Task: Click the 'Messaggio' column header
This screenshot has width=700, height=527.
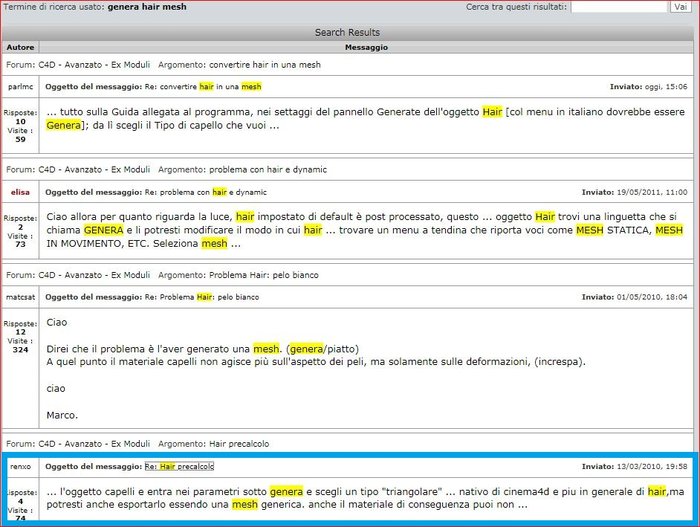Action: click(x=366, y=47)
